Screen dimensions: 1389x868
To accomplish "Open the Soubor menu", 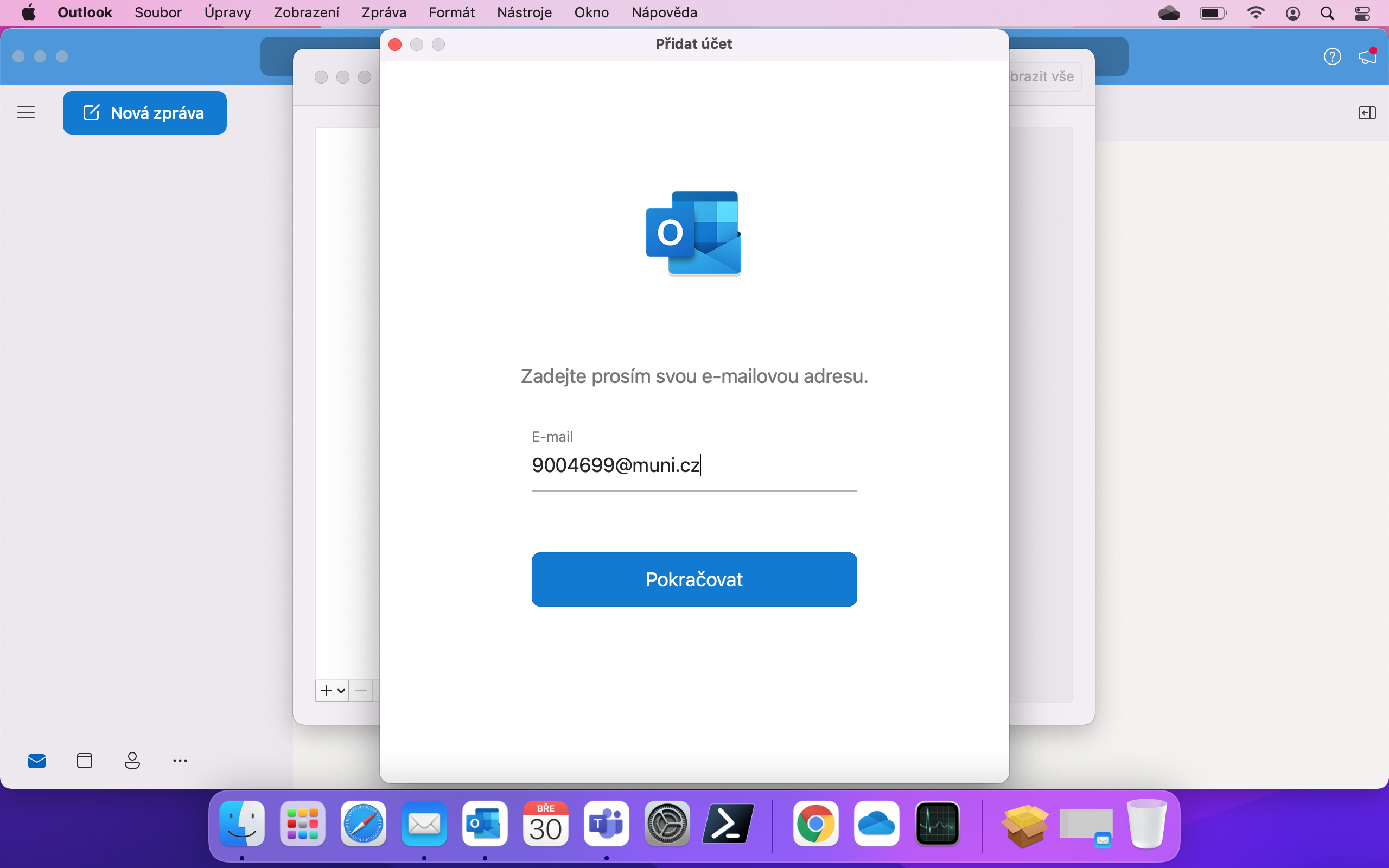I will [x=158, y=12].
